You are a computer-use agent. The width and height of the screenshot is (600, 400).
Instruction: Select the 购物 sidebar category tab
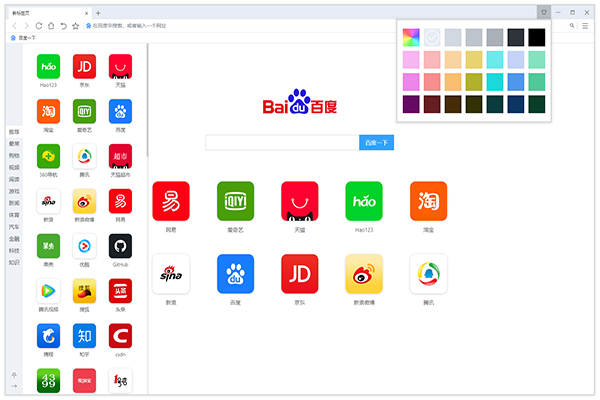(x=14, y=156)
